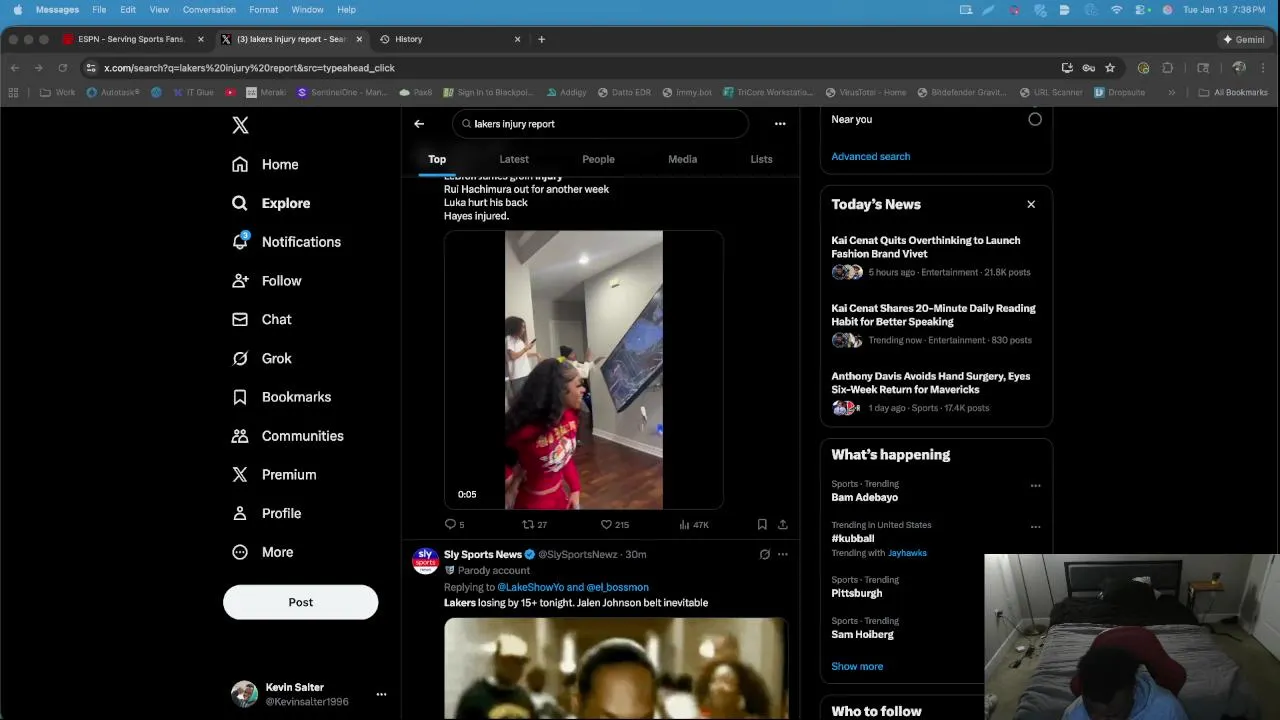The image size is (1280, 720).
Task: Expand hidden bookmarks overflow chevron
Action: coord(1172,92)
